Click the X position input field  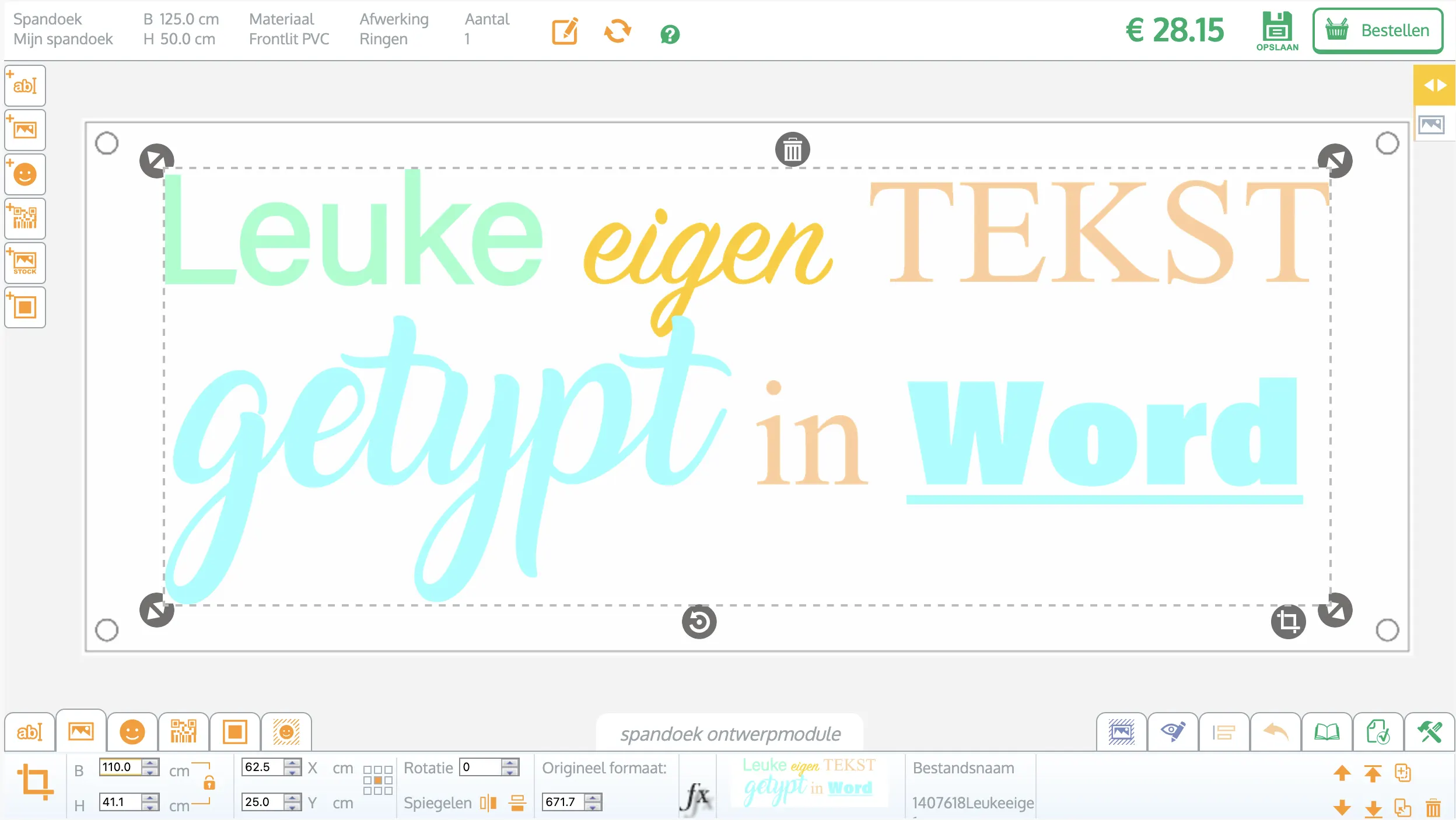pos(263,768)
